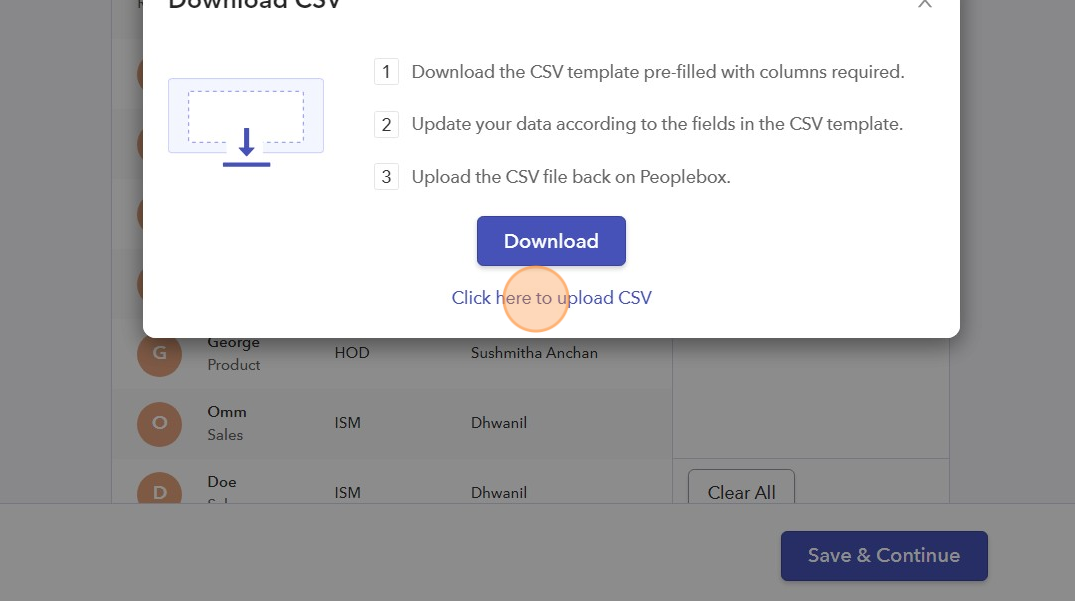
Task: Select Doe's 'D' avatar
Action: (x=159, y=490)
